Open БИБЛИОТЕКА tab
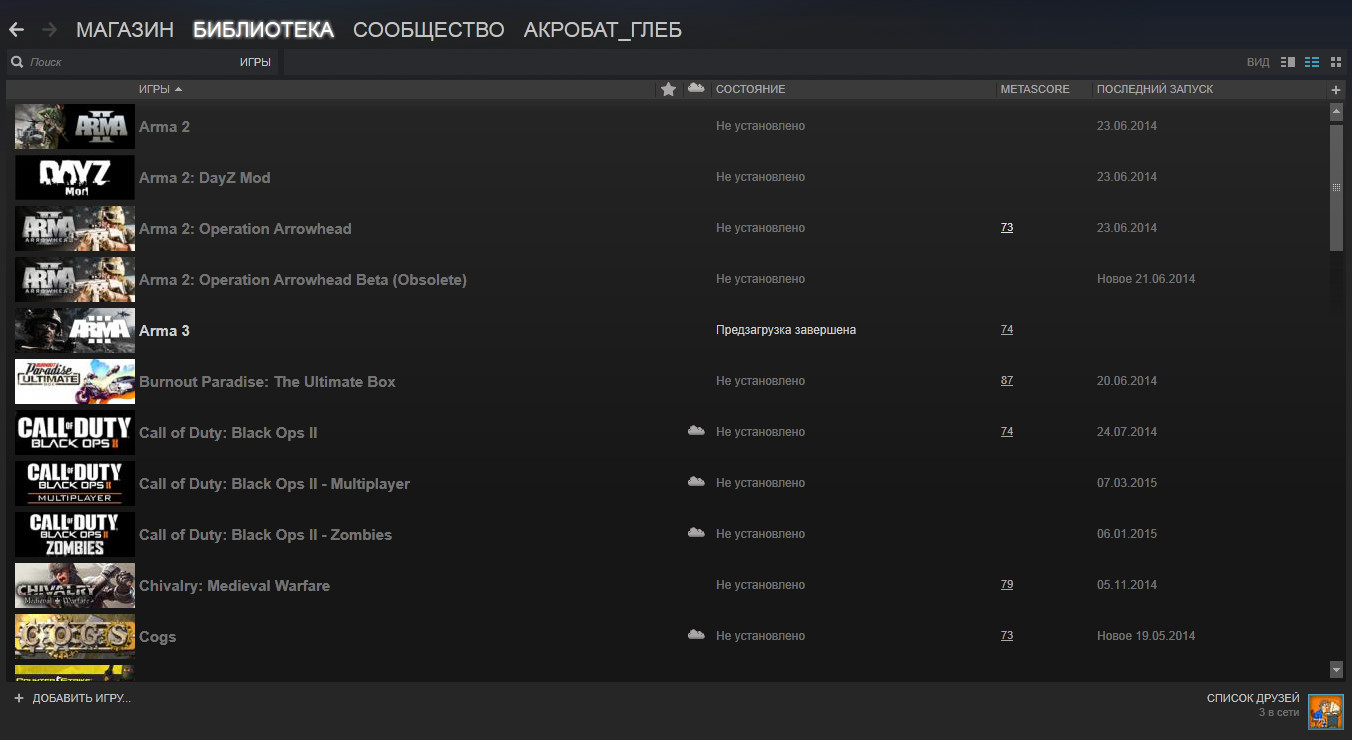Image resolution: width=1352 pixels, height=740 pixels. click(x=263, y=30)
